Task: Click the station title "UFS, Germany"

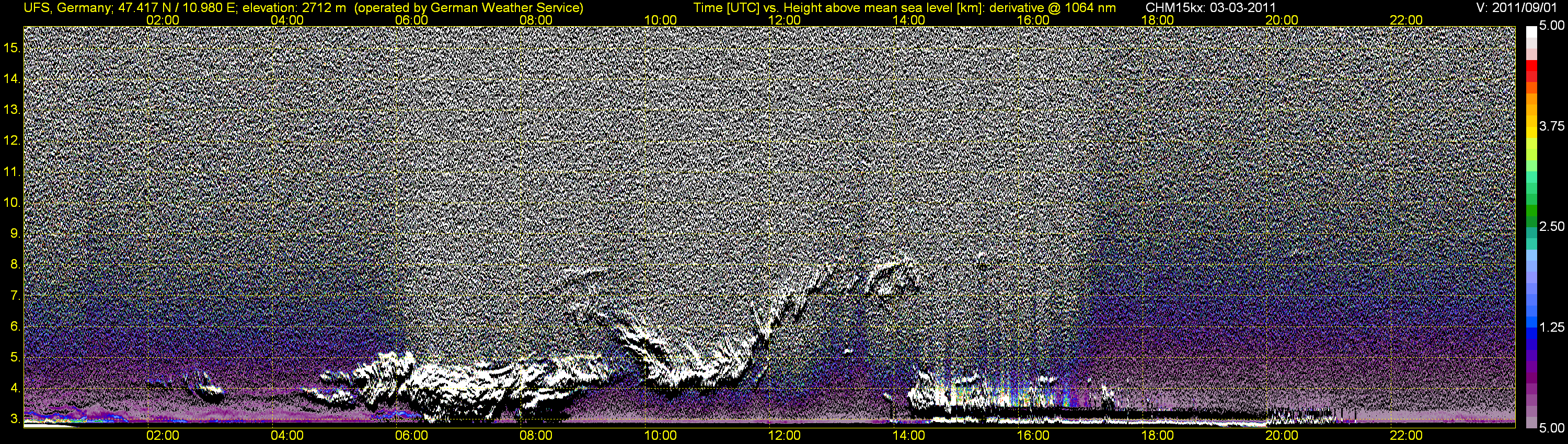Action: [66, 8]
